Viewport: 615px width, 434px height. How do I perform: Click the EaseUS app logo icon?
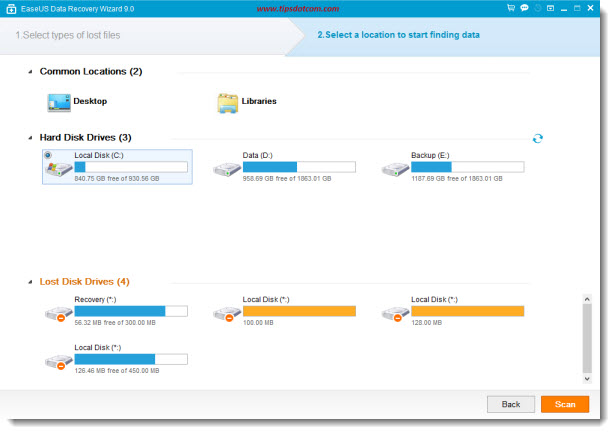[x=11, y=9]
